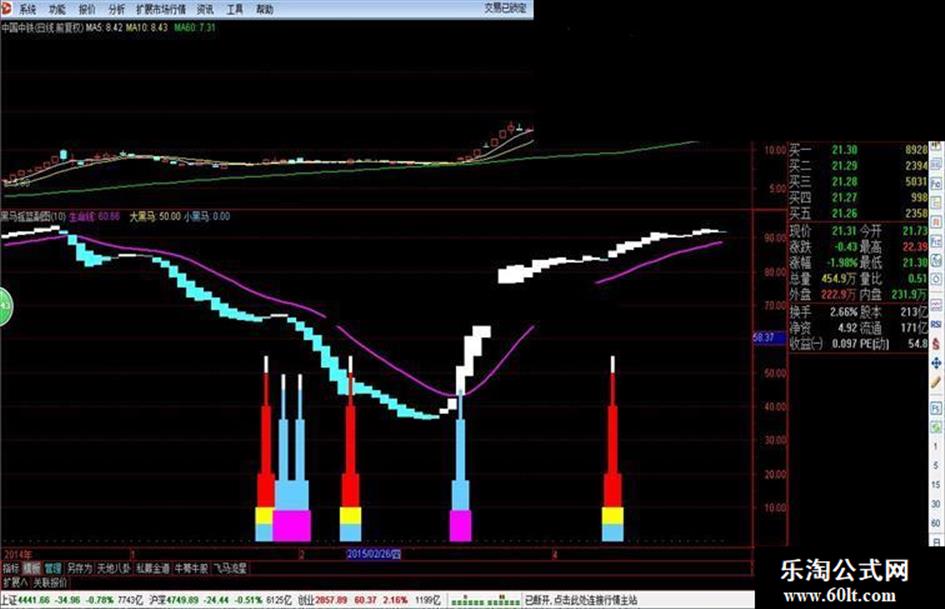Screen dimensions: 945x609
Task: Expand the 扩展∧ panel
Action: (16, 582)
